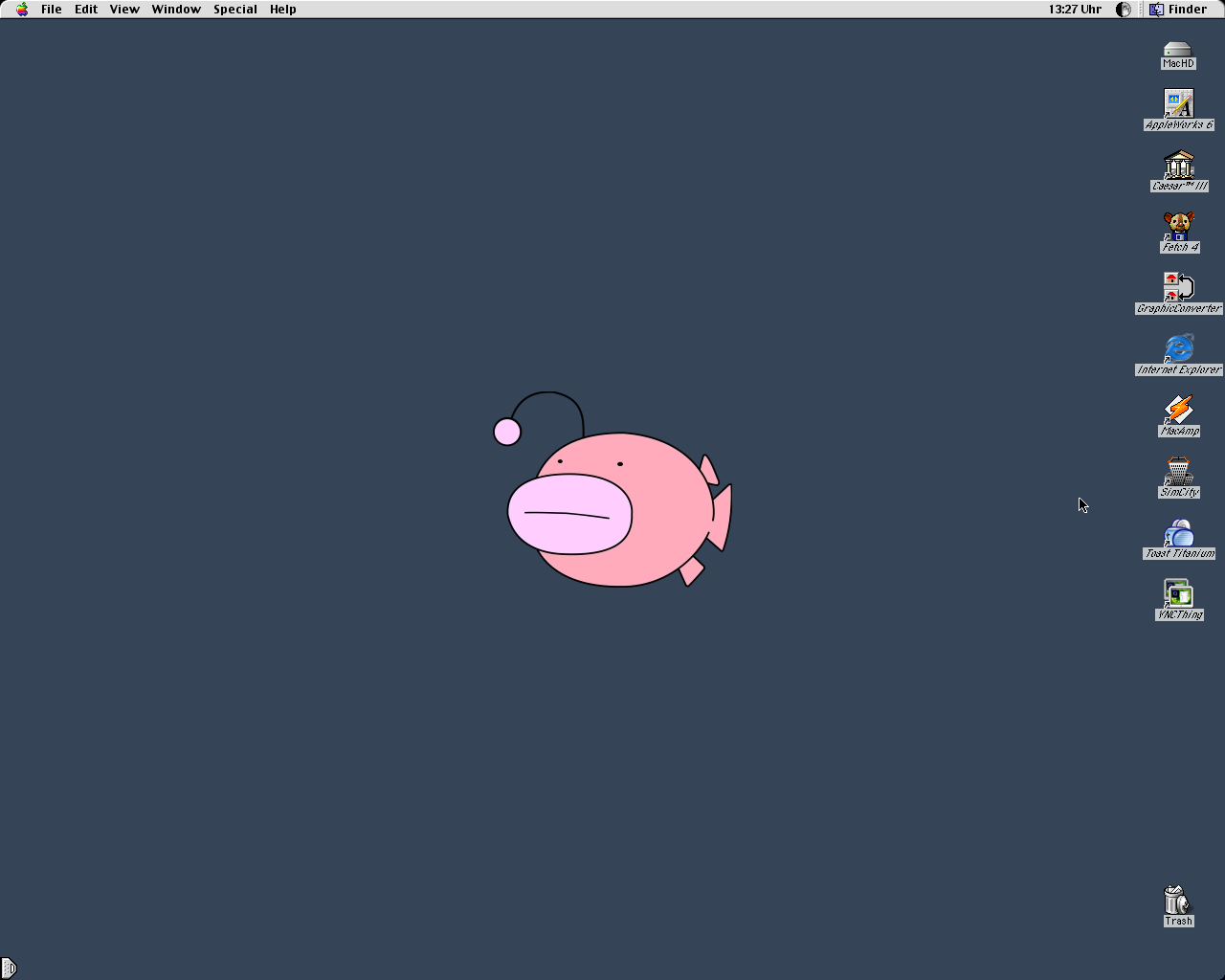Image resolution: width=1225 pixels, height=980 pixels.
Task: Select the Fetch 4 dog icon
Action: 1178,227
